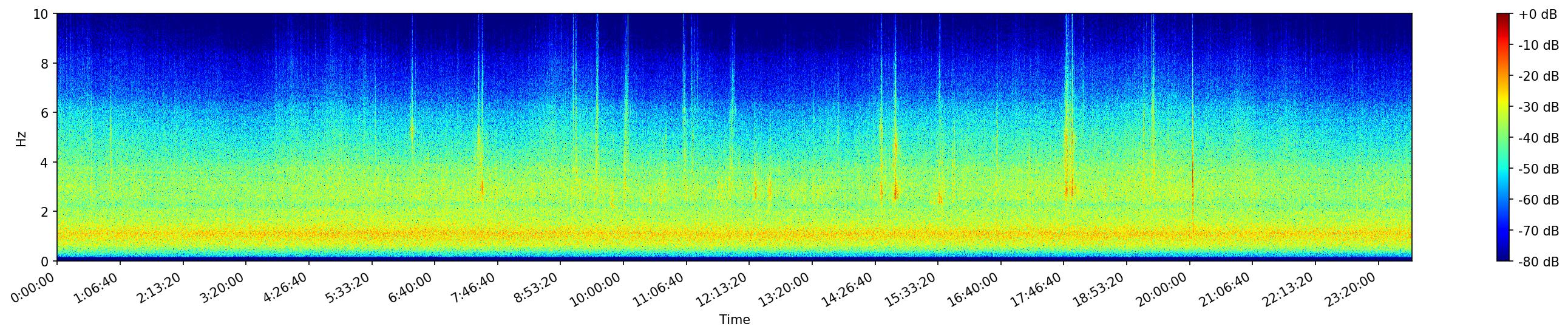
Task: Click the "Hz" y-axis title
Action: (x=21, y=138)
